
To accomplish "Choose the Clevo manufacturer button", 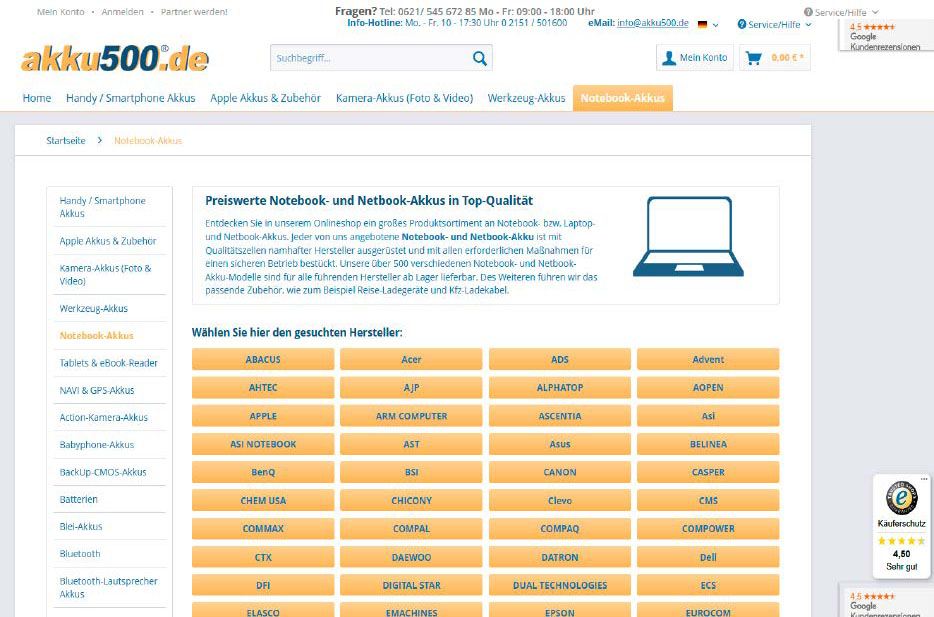I will point(559,500).
